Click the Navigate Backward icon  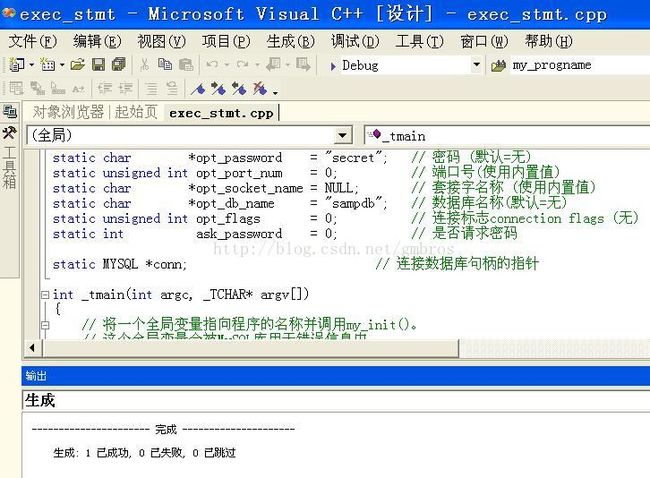274,65
